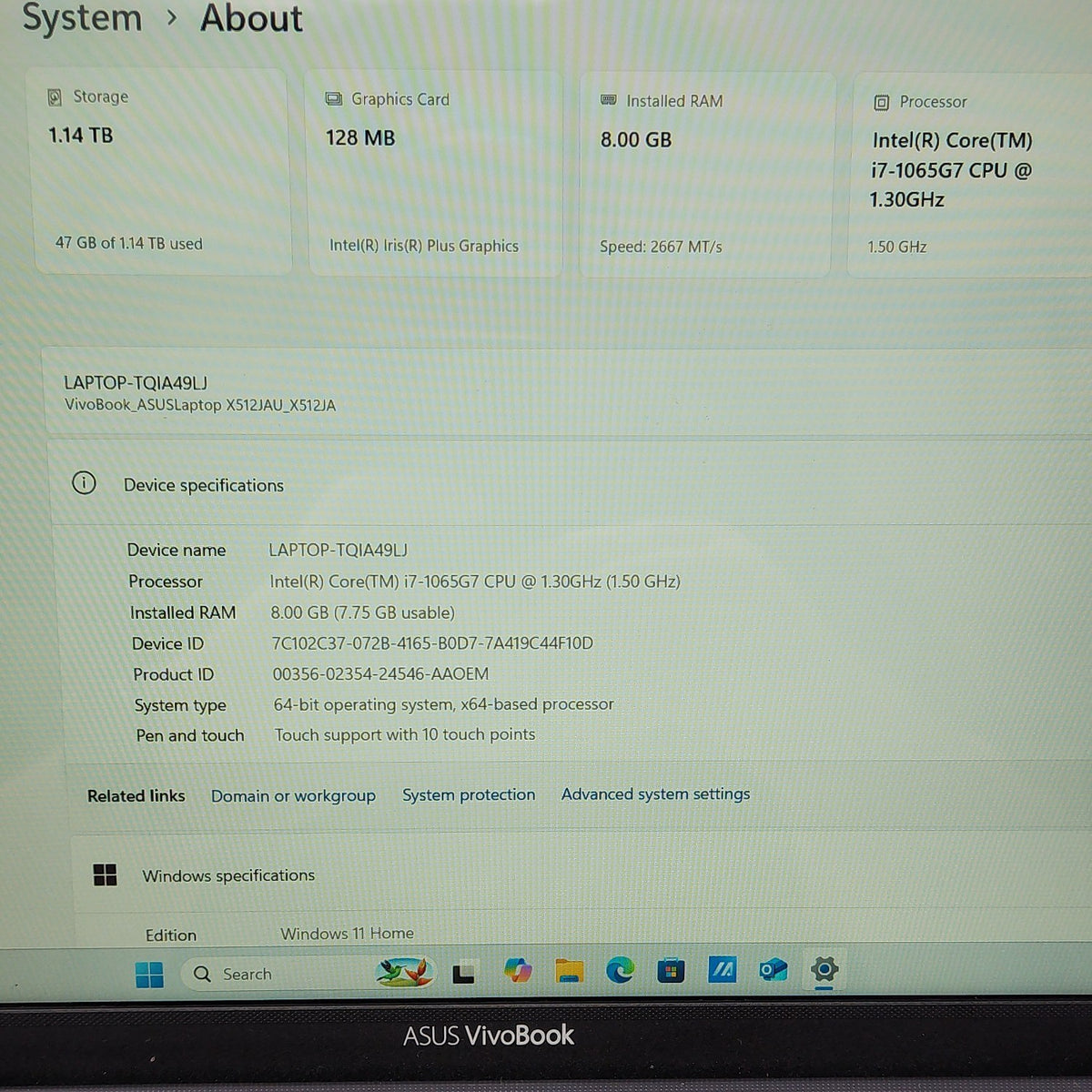Open MyASUS app from the taskbar

click(723, 970)
